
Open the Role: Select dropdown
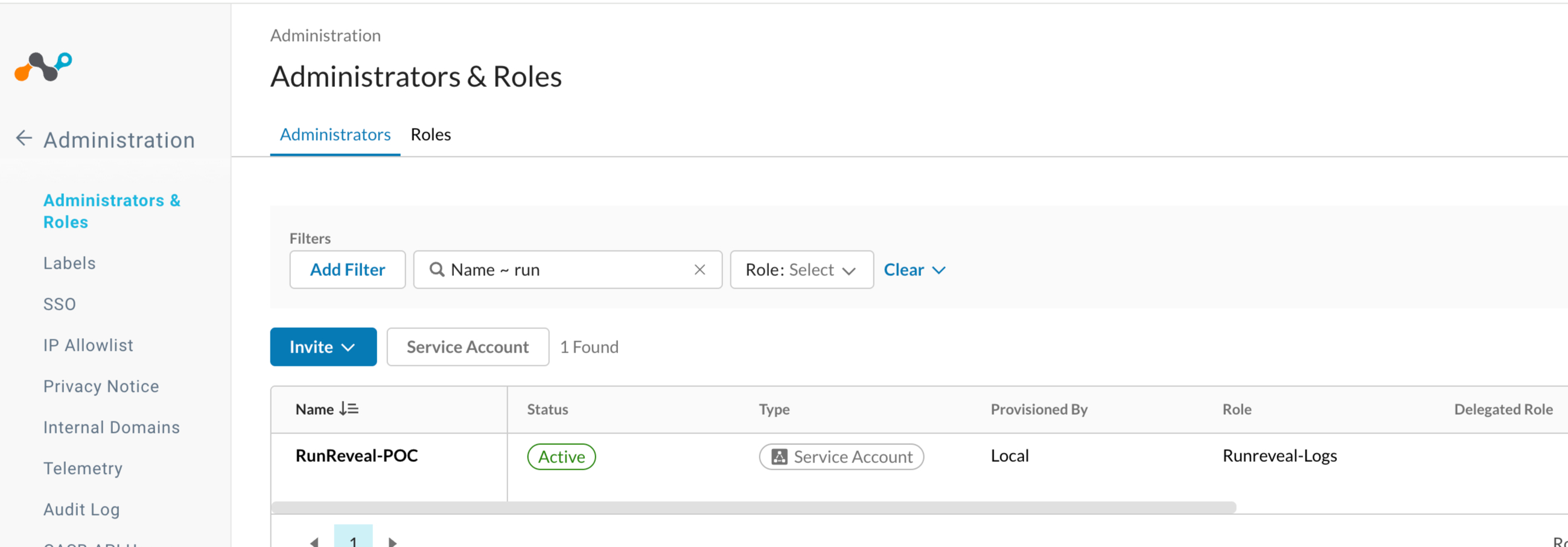coord(801,270)
